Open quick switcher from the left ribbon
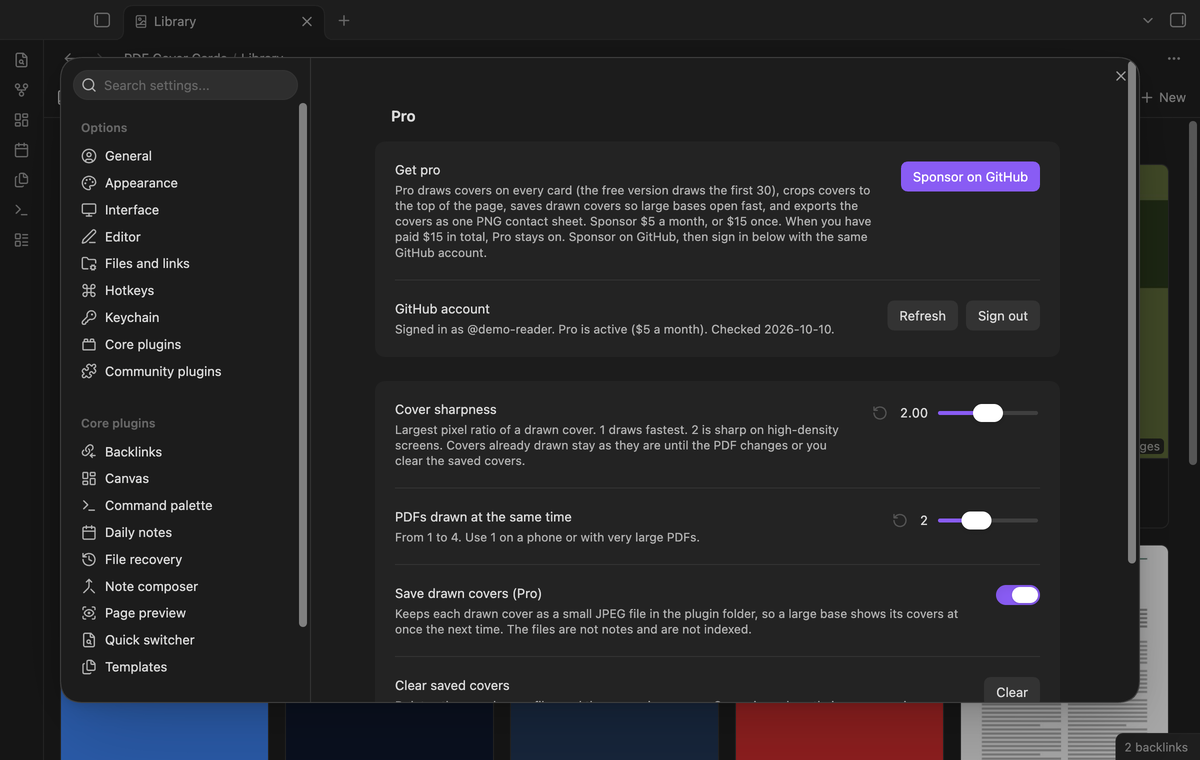 21,60
